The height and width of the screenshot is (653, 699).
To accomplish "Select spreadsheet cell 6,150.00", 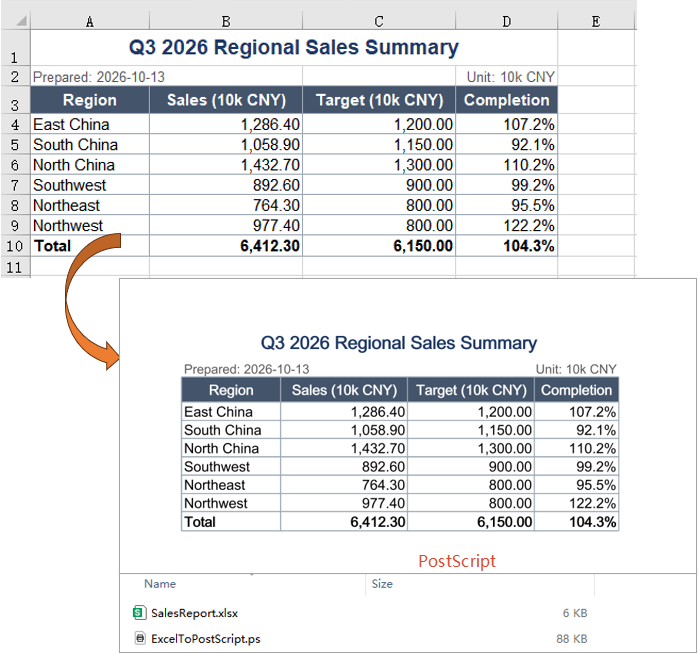I will pyautogui.click(x=379, y=246).
